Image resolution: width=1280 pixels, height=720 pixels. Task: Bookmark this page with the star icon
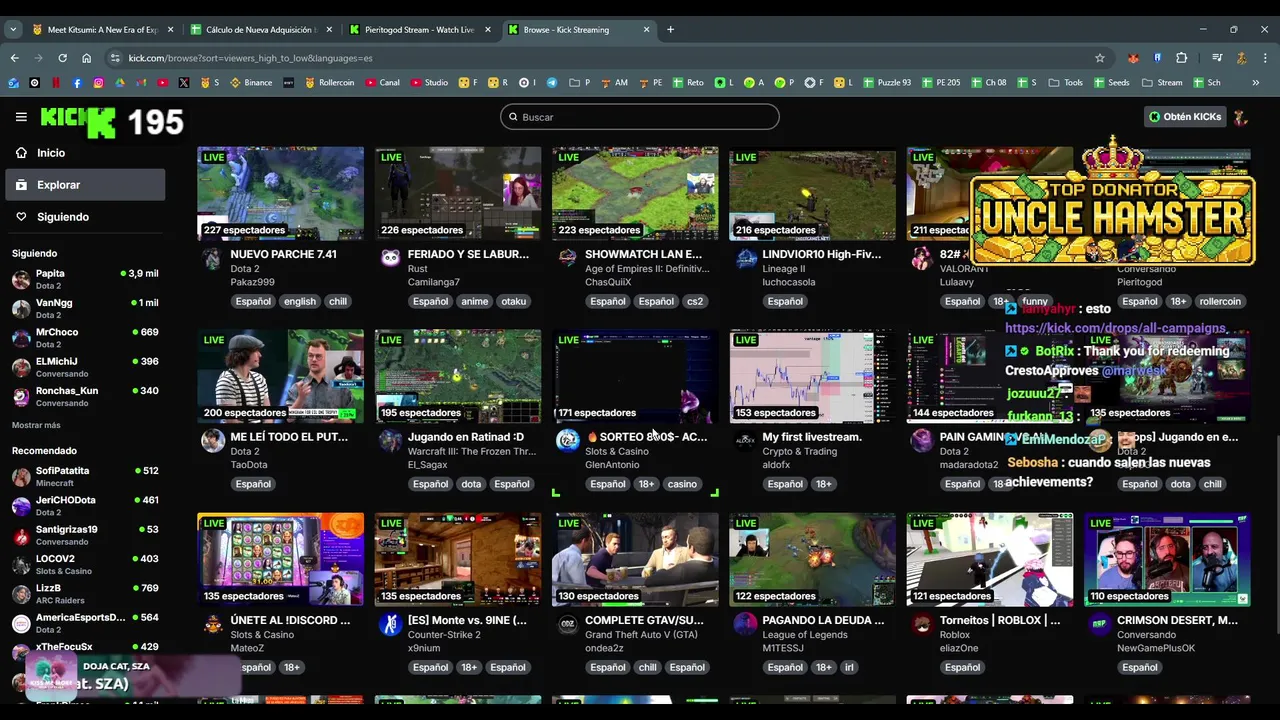(1100, 58)
